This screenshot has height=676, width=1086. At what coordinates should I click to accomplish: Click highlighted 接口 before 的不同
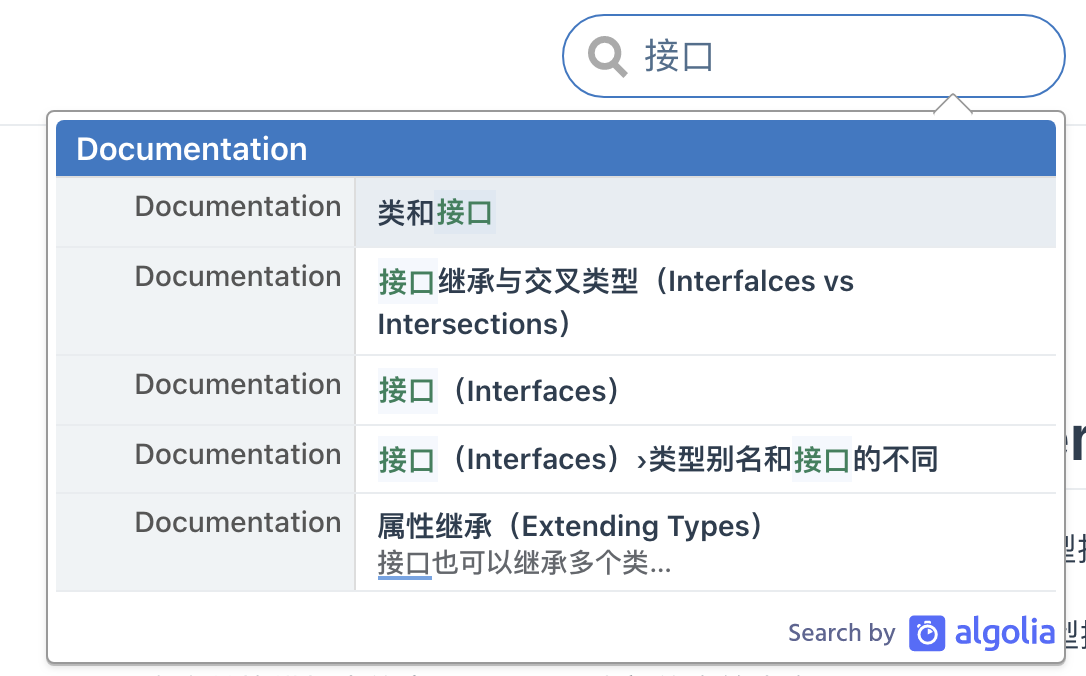tap(822, 459)
